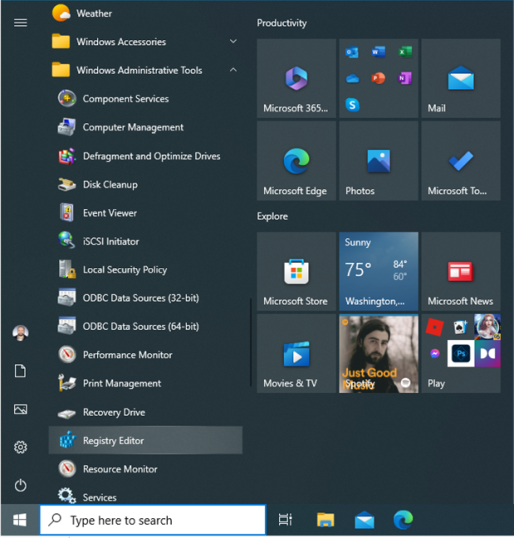The width and height of the screenshot is (514, 538).
Task: Open the Windows Accessories folder
Action: click(145, 42)
